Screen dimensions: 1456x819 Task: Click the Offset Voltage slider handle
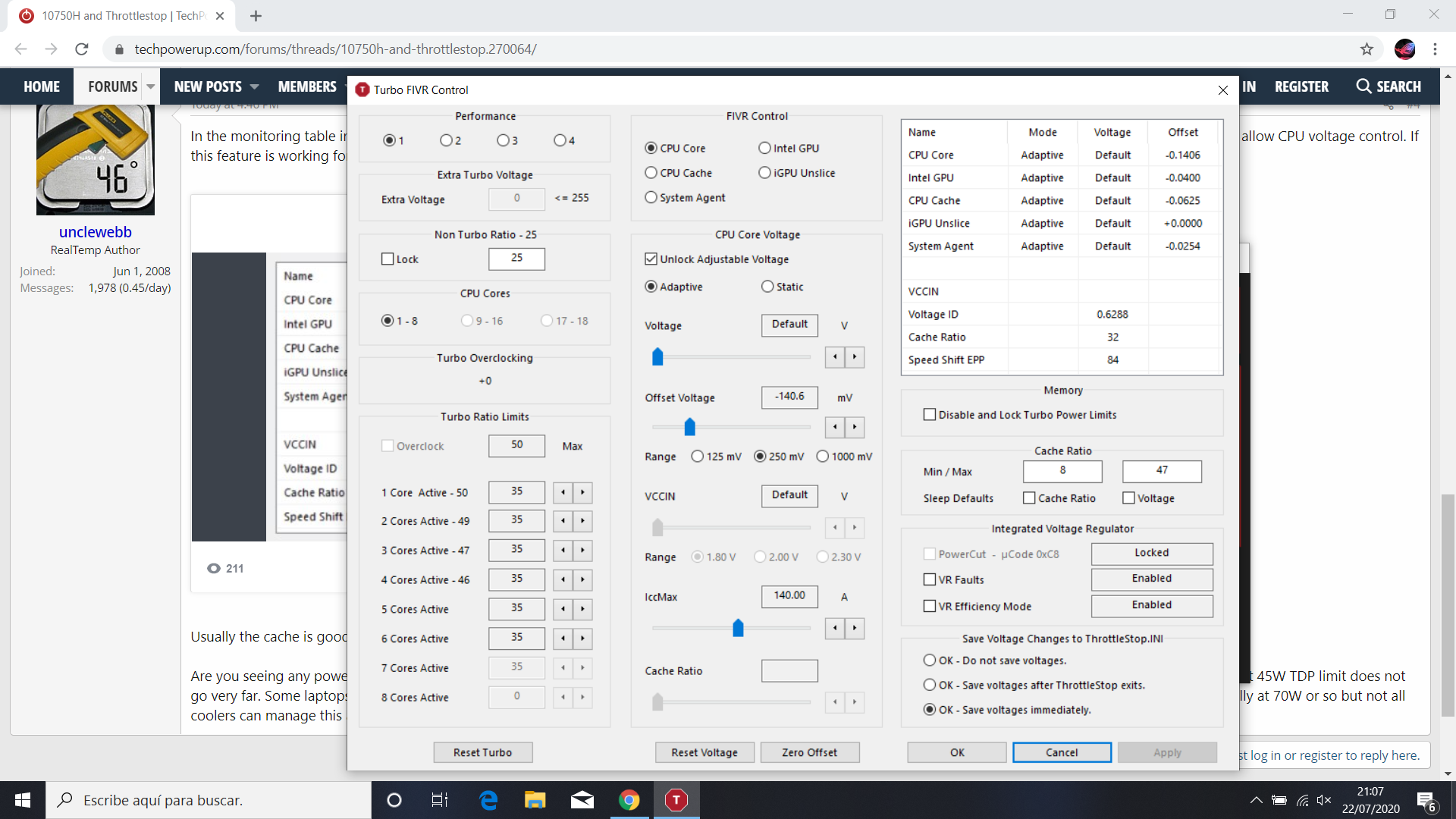pos(689,428)
